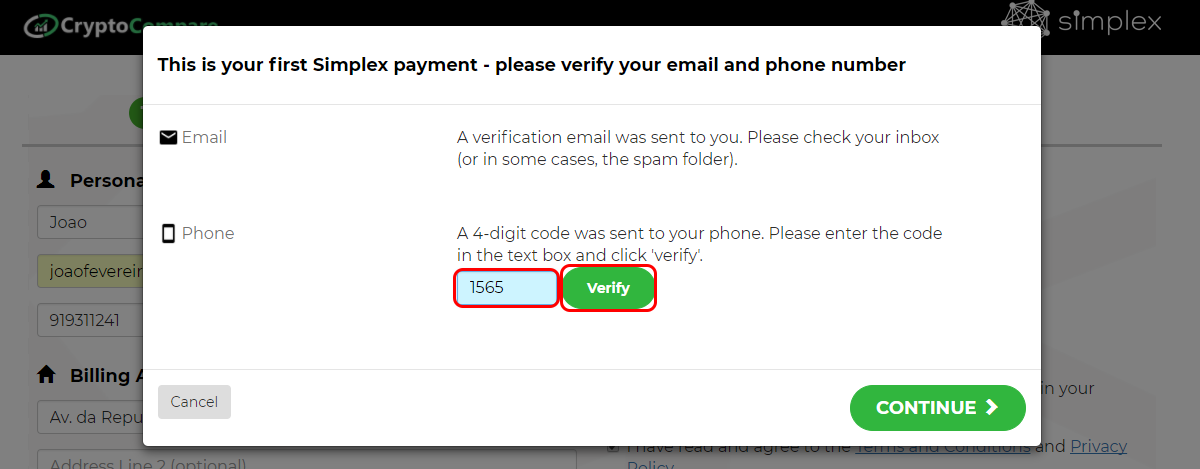Select the phone number field 919311241
This screenshot has width=1200, height=469.
point(90,320)
